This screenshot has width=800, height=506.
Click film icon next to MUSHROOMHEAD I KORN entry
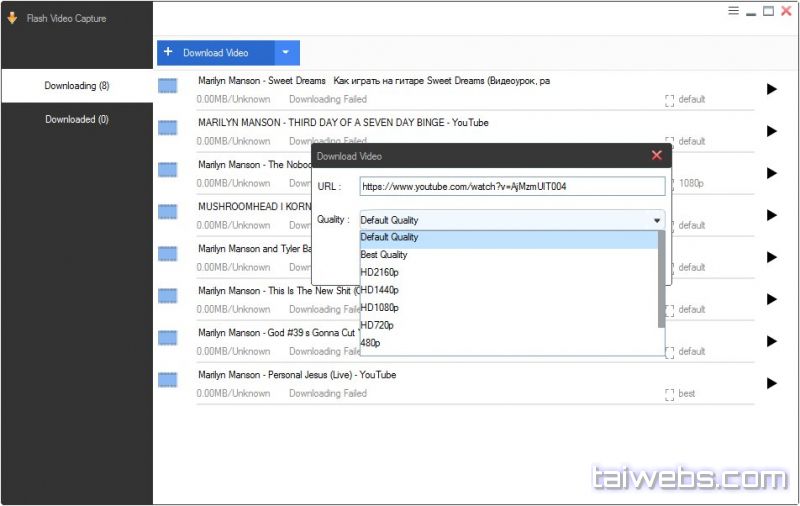click(168, 214)
